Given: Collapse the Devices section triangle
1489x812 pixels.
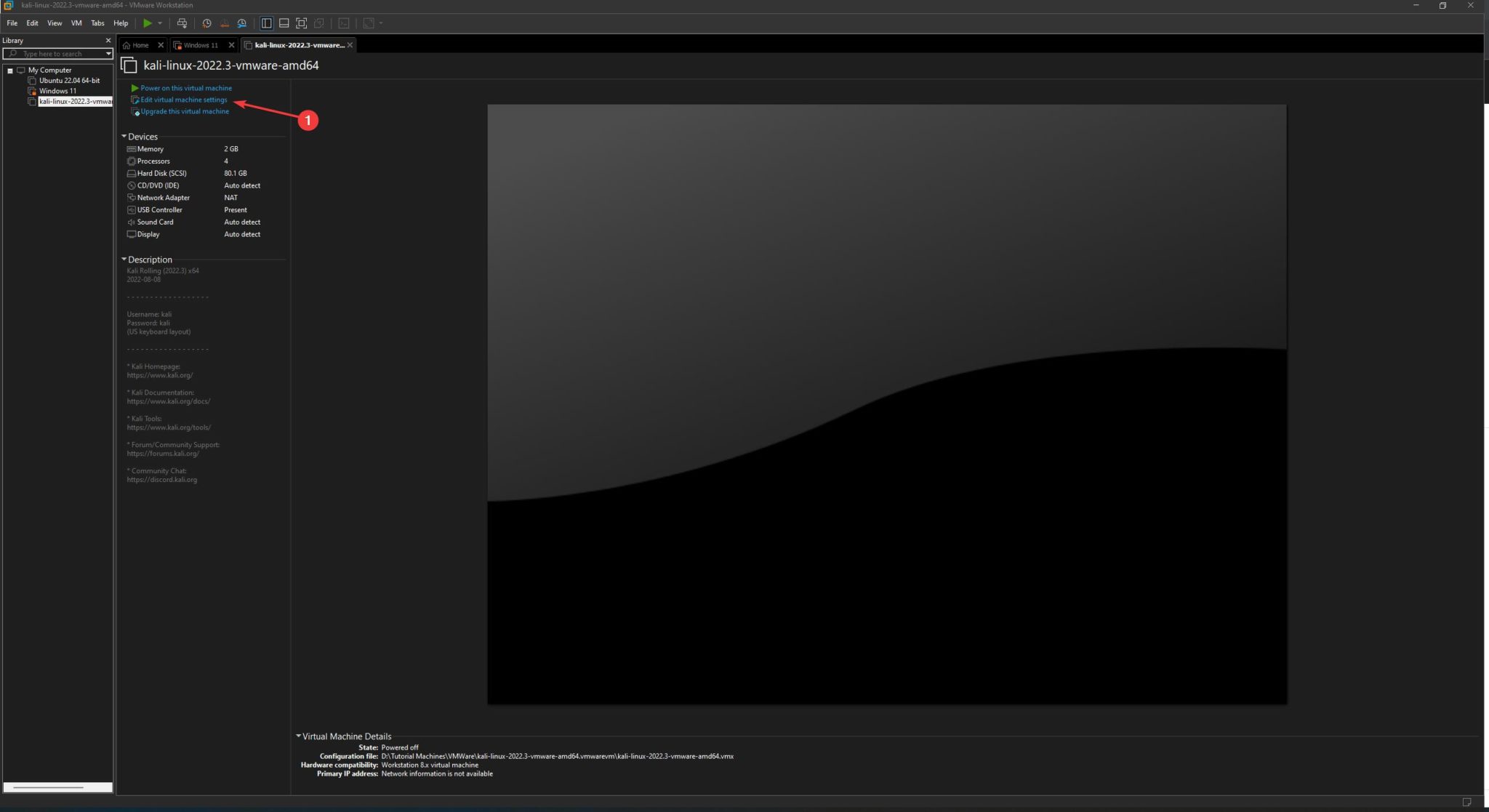Looking at the screenshot, I should coord(124,137).
